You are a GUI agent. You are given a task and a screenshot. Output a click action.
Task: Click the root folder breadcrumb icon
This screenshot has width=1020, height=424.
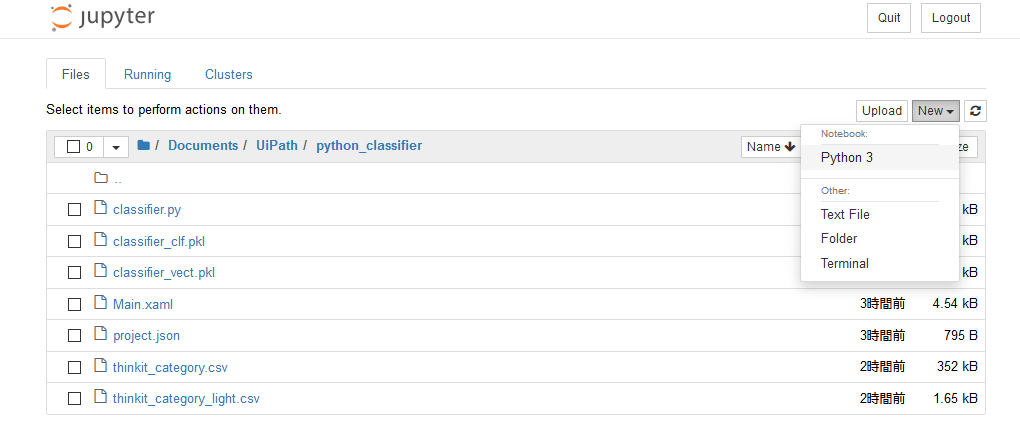point(144,146)
